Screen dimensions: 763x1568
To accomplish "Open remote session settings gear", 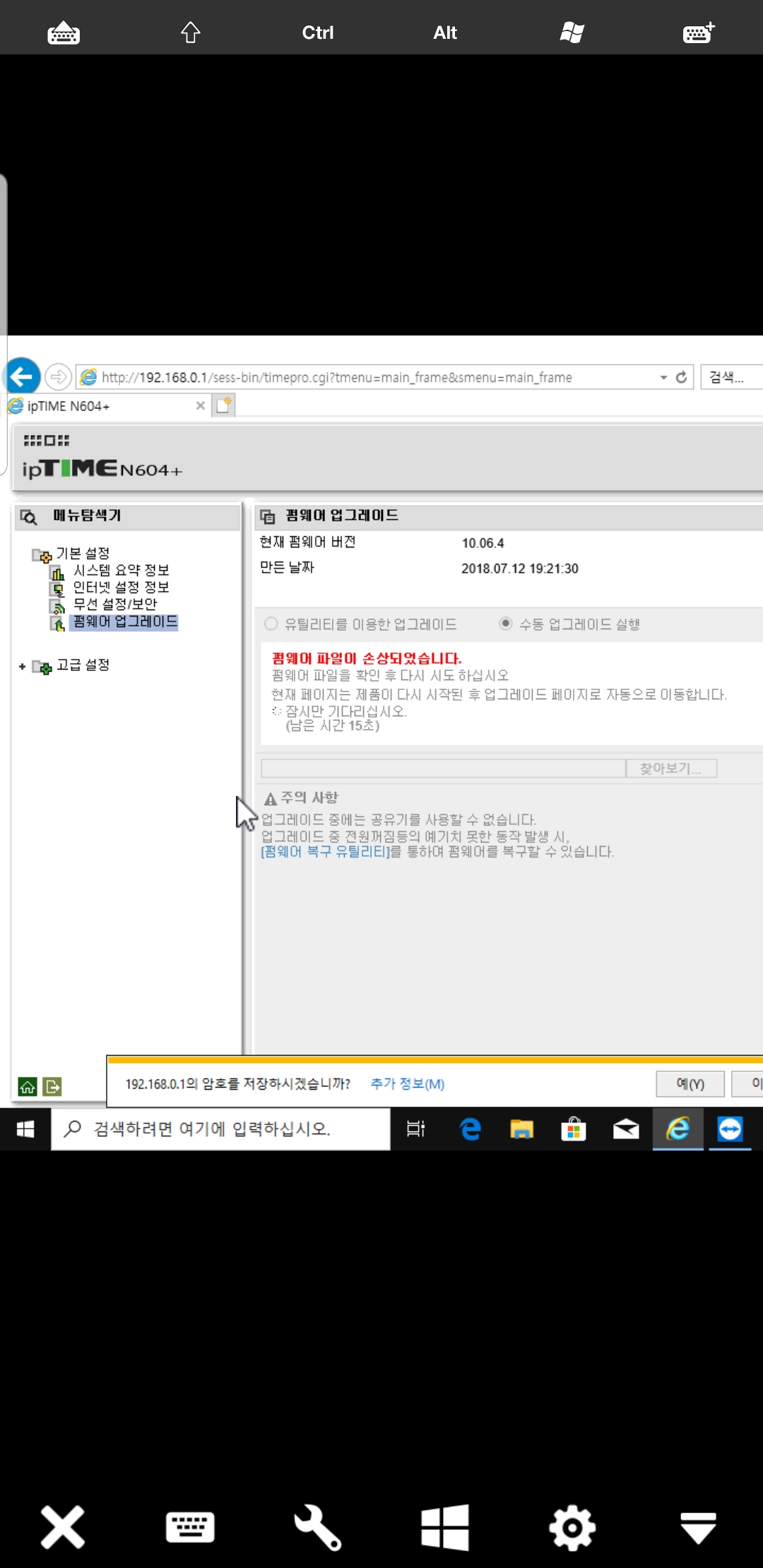I will [572, 1527].
